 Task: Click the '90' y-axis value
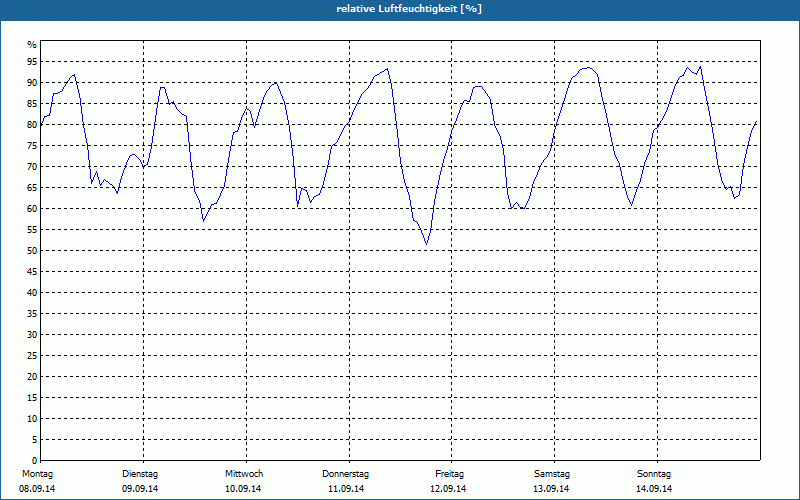pyautogui.click(x=32, y=83)
